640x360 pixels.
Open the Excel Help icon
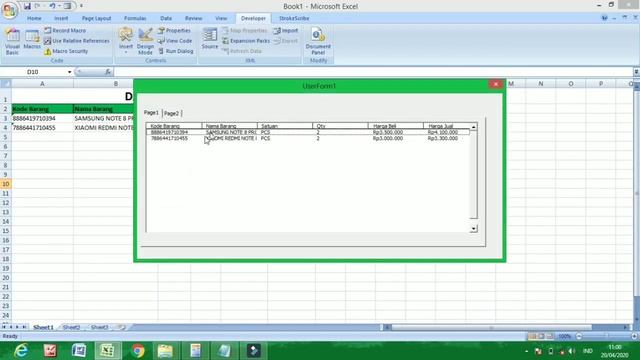pyautogui.click(x=604, y=18)
